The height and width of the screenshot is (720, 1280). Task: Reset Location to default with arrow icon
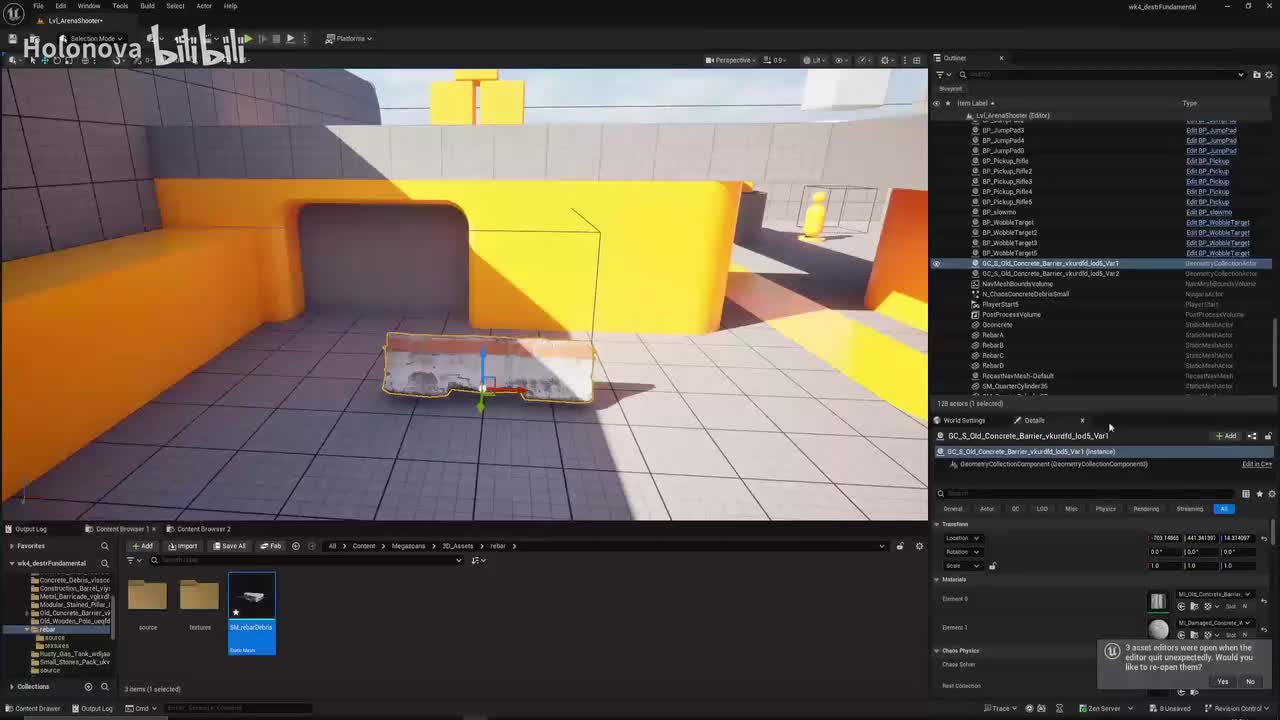pos(1264,538)
